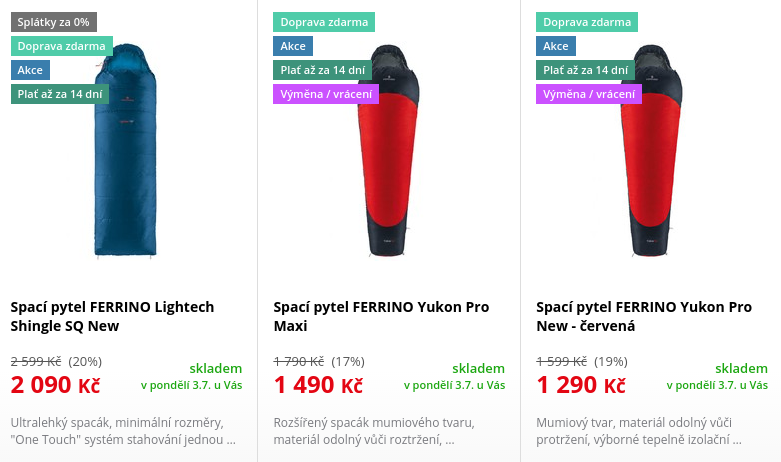
Task: Click 'Spací pytel FERRINO Lightech Shingle SQ New' title
Action: 112,316
